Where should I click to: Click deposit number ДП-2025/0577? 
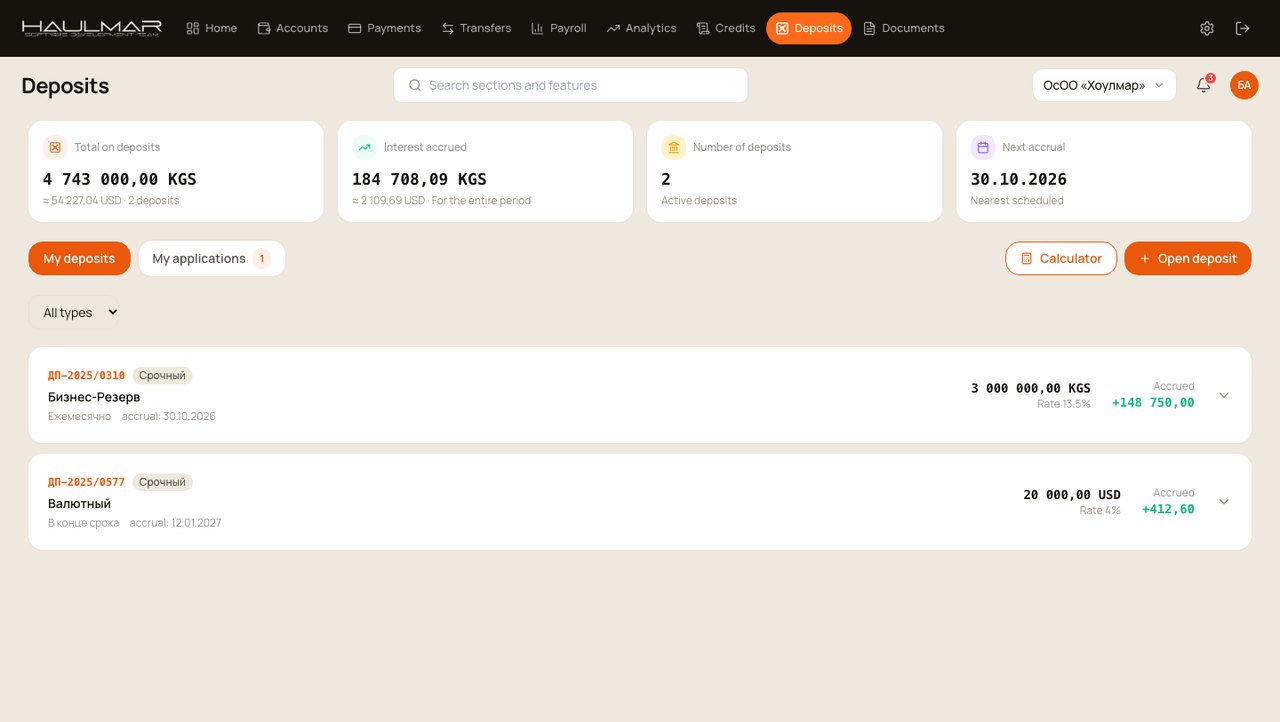point(86,482)
